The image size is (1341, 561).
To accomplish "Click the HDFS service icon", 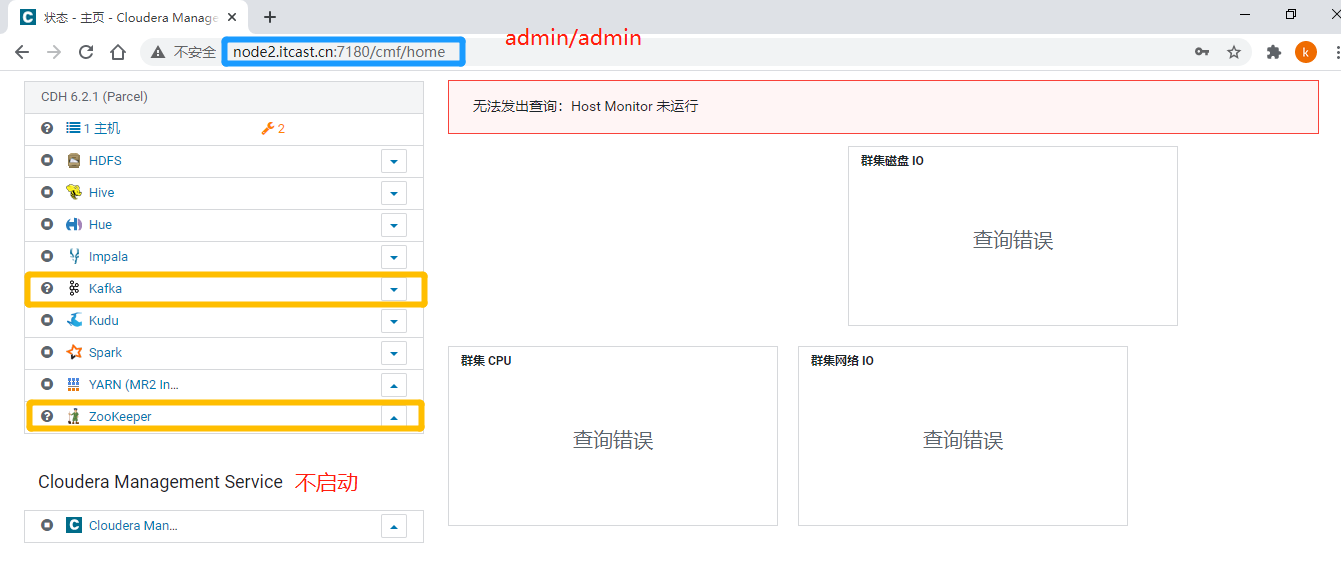I will (x=73, y=161).
